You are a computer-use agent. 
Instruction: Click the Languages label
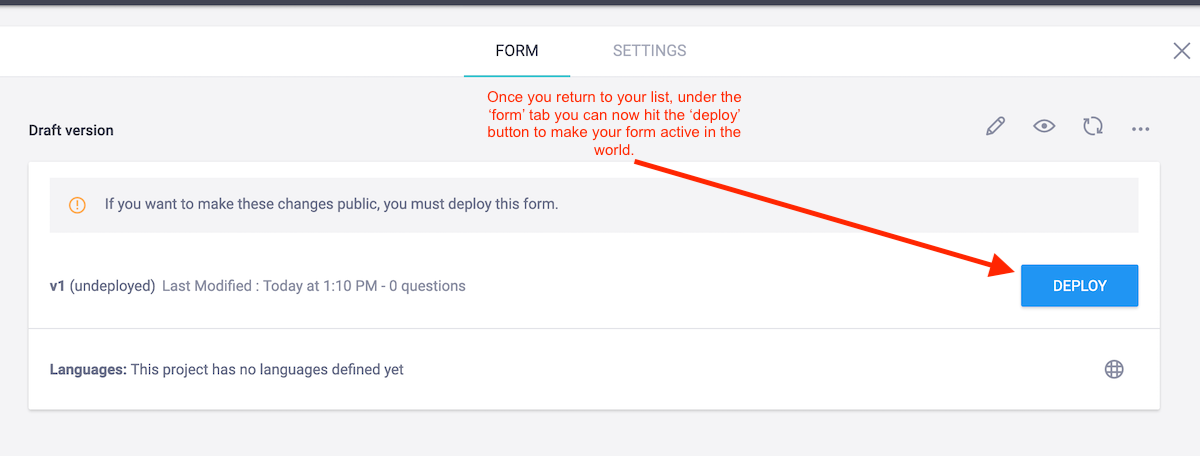tap(88, 370)
